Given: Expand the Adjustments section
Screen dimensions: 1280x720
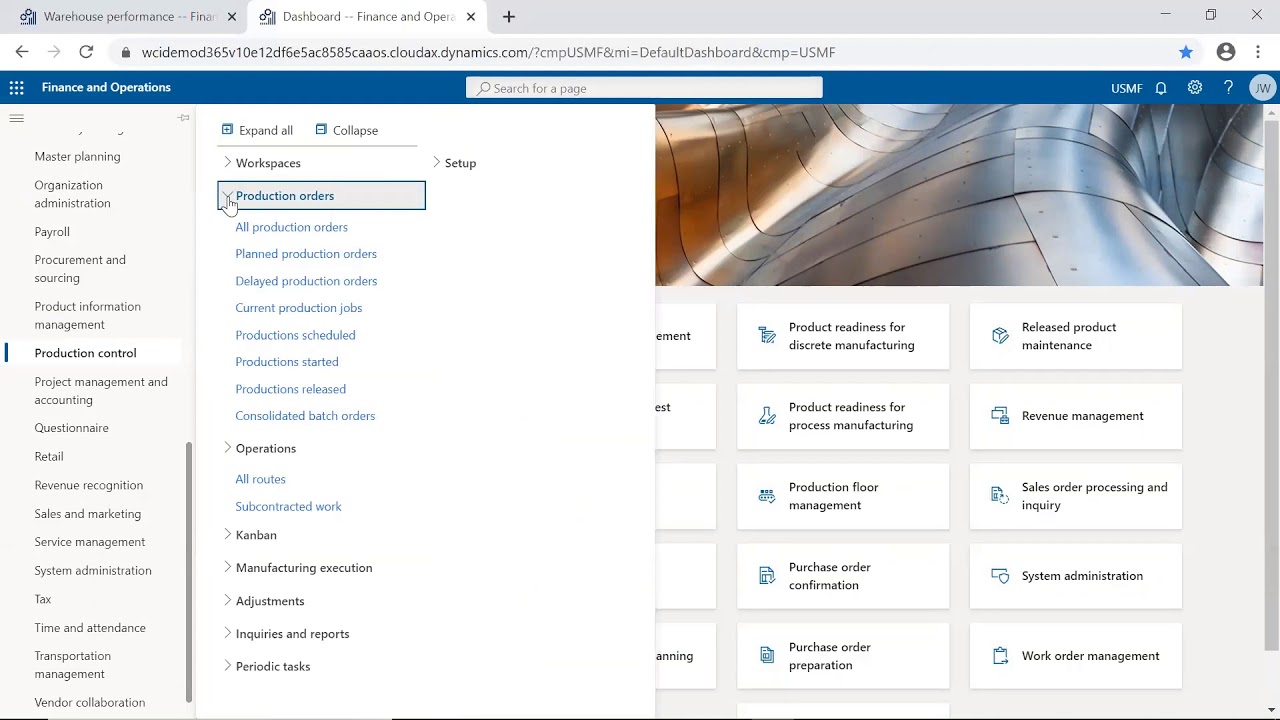Looking at the screenshot, I should pos(227,600).
